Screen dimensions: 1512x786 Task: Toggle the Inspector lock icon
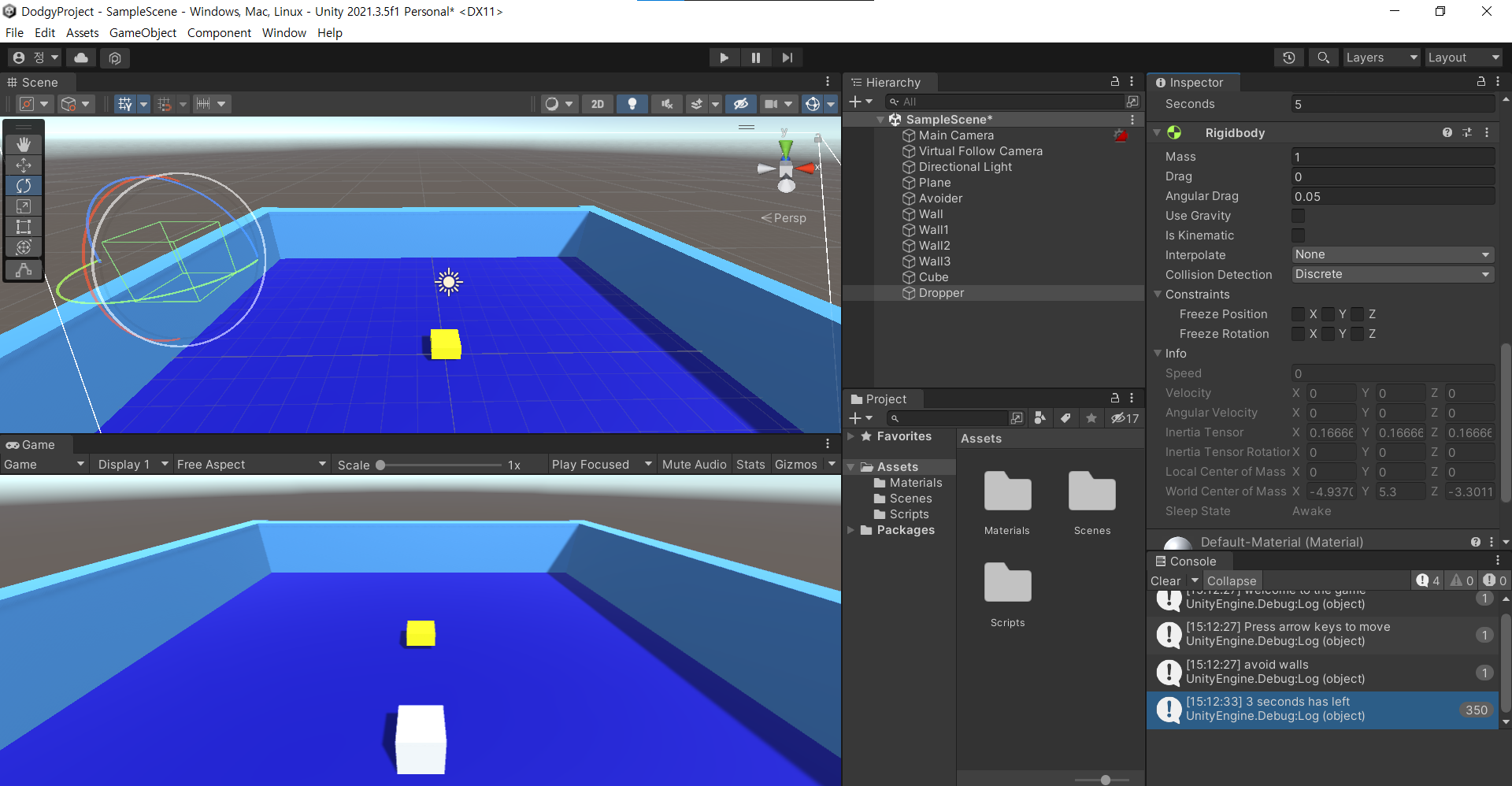coord(1481,82)
